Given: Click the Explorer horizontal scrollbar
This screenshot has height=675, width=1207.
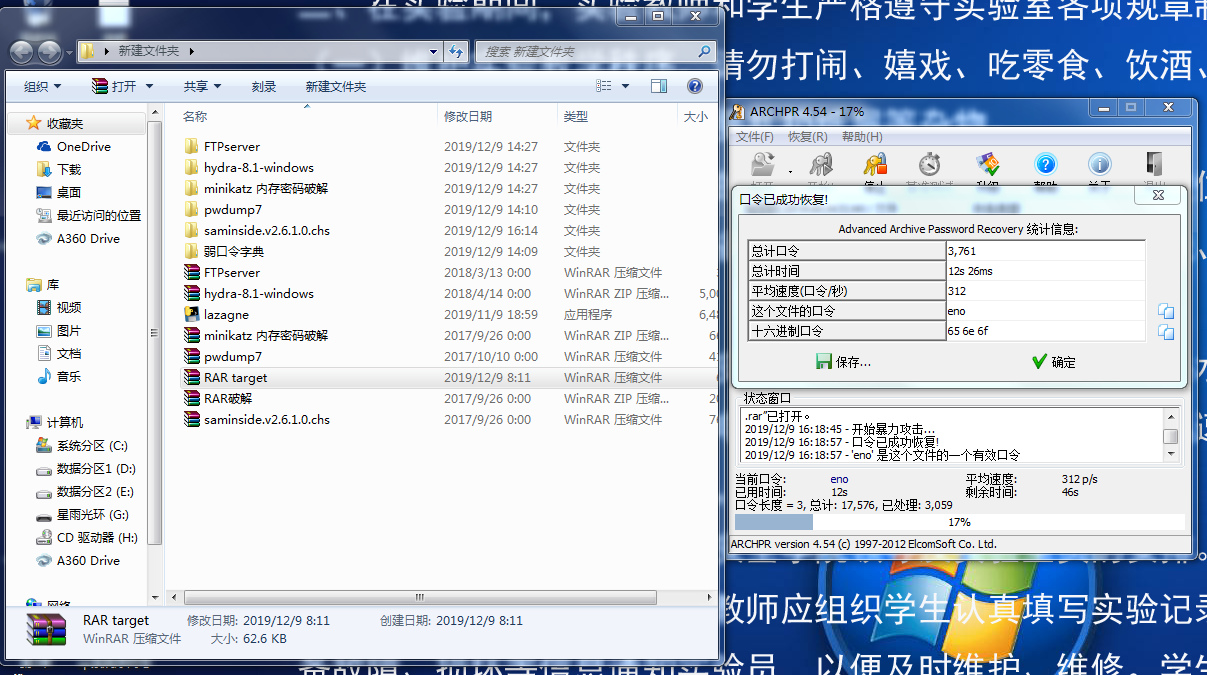Looking at the screenshot, I should (420, 597).
